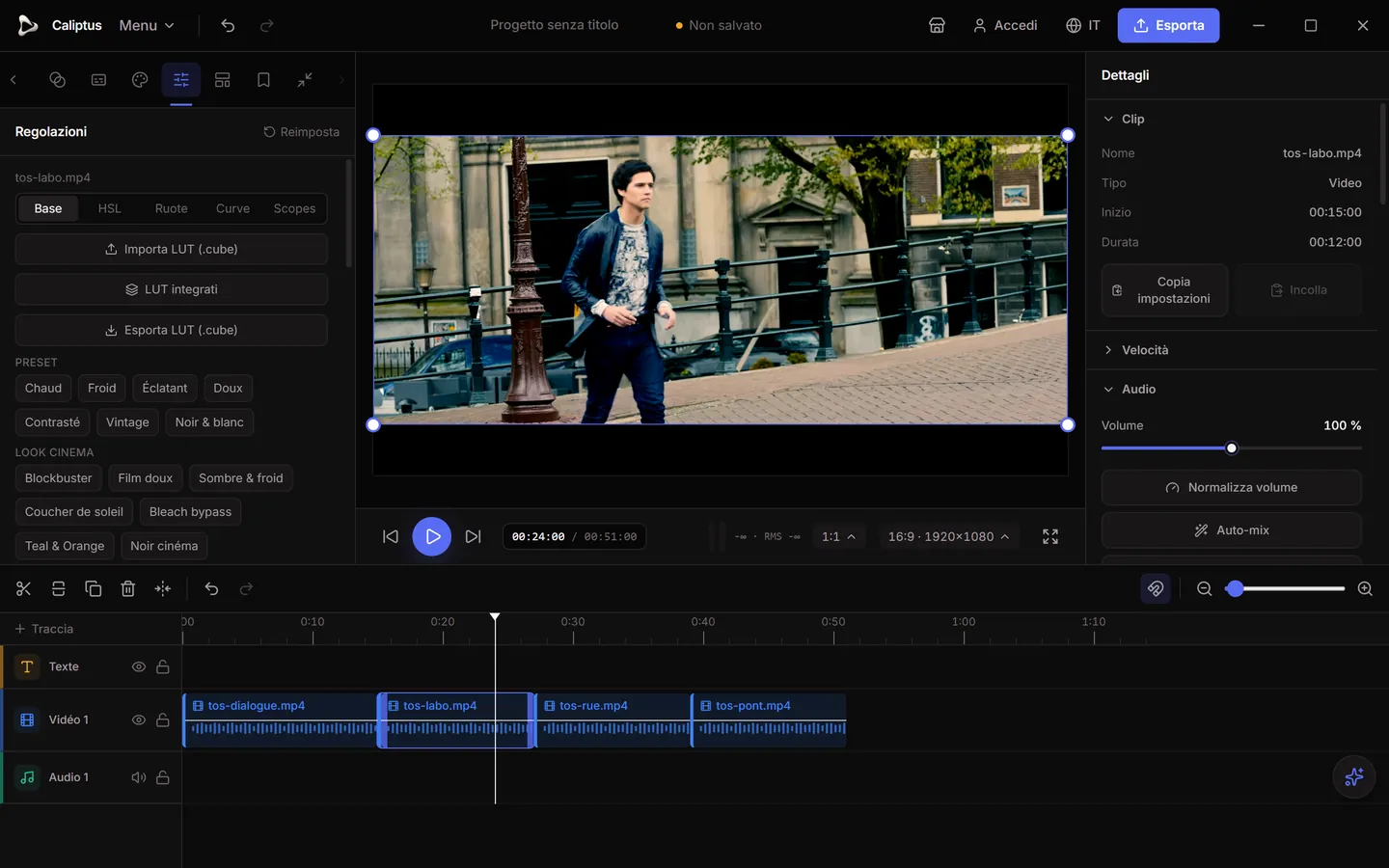The height and width of the screenshot is (868, 1389).
Task: Mute the Audio 1 track
Action: coord(139,777)
